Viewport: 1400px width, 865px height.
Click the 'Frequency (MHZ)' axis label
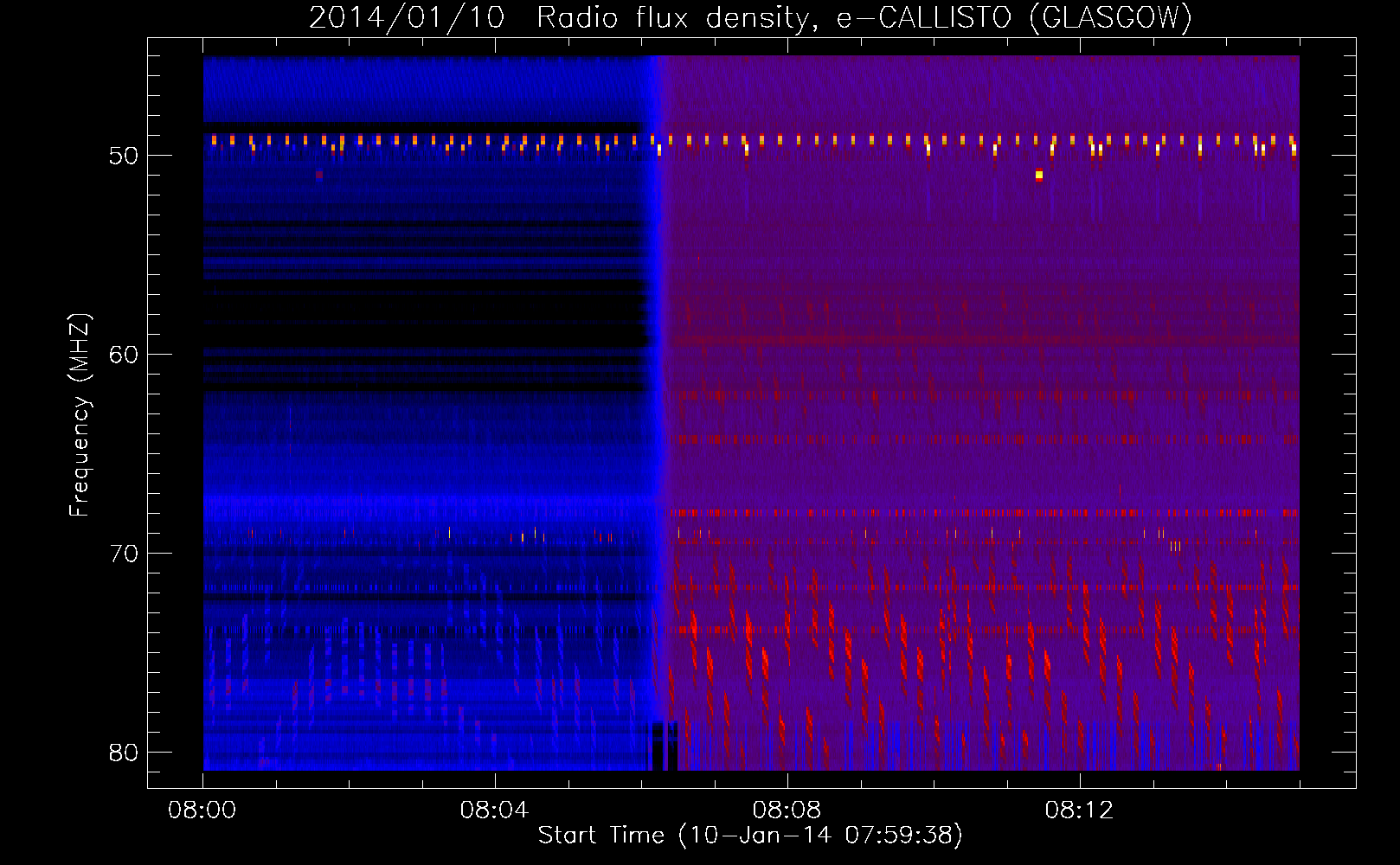click(x=80, y=415)
